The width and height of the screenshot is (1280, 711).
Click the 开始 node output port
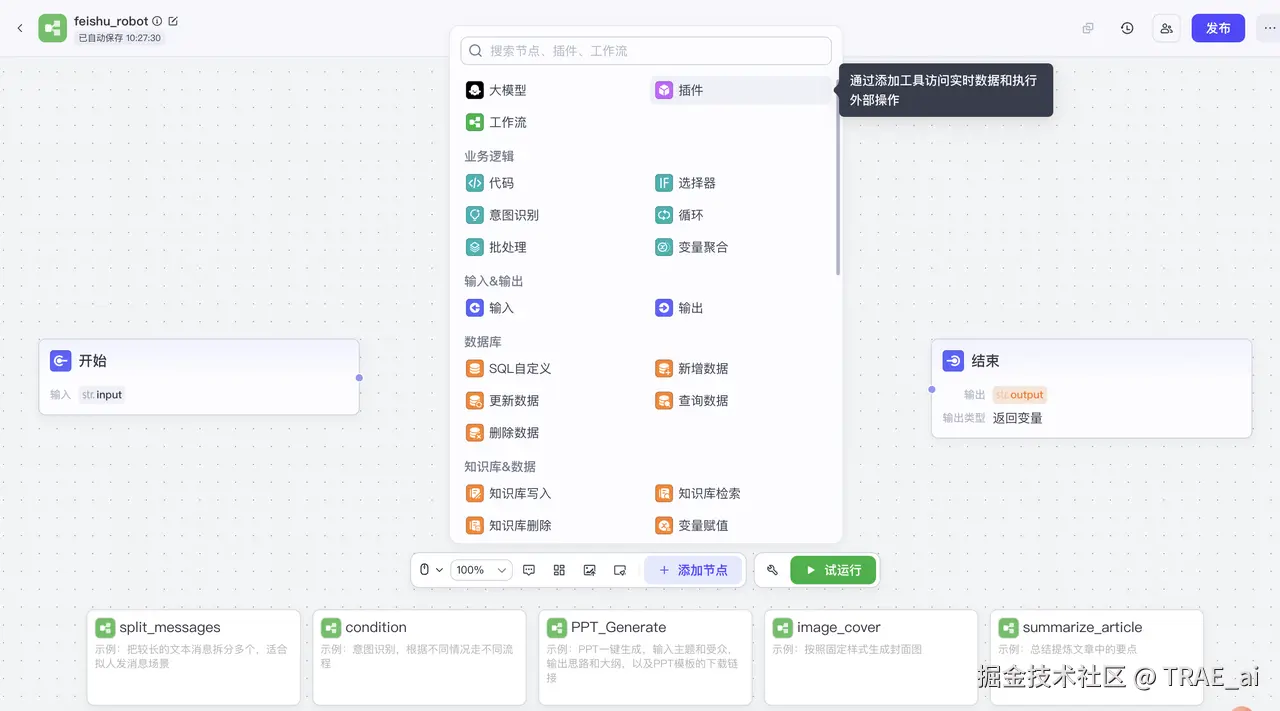(360, 377)
